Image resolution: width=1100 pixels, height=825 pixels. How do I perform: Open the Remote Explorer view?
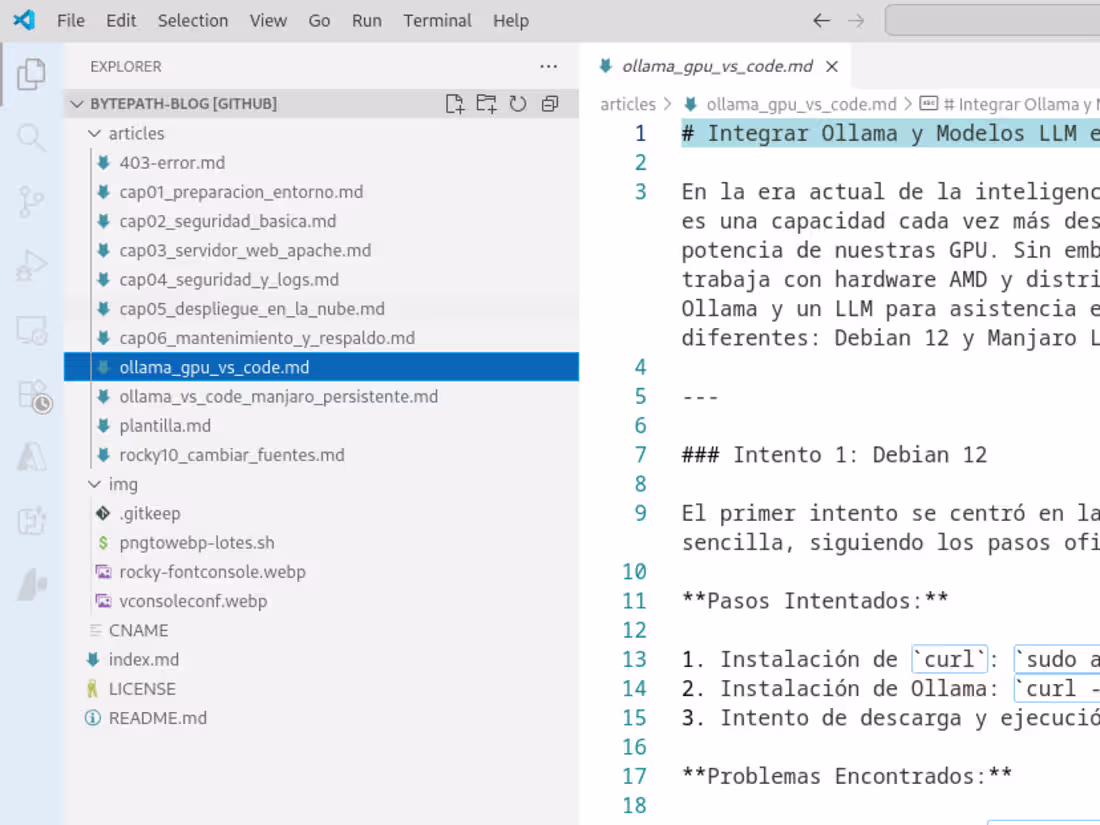click(x=31, y=330)
